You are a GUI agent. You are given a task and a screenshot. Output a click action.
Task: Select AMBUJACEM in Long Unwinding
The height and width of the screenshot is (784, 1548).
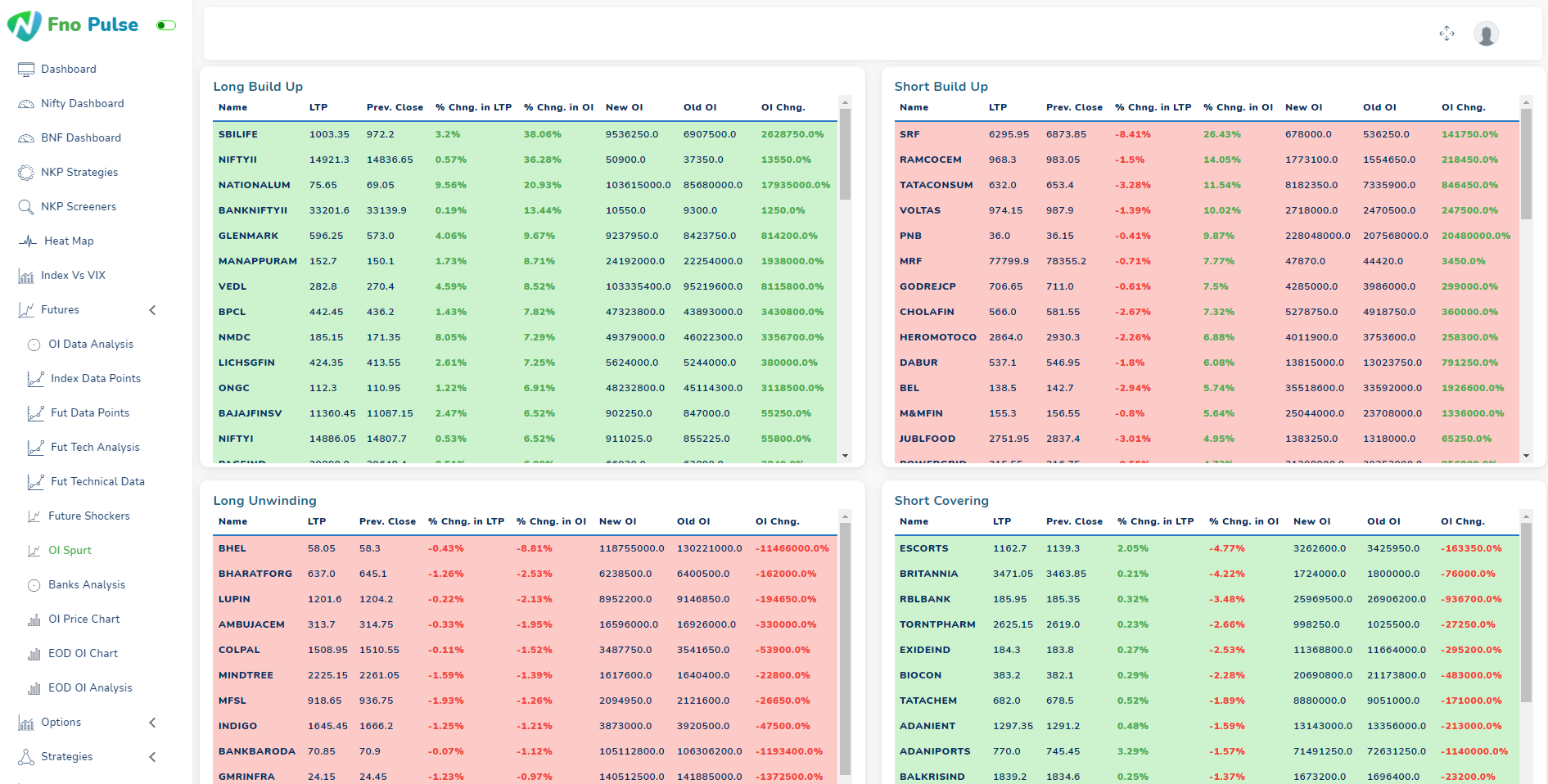pos(252,625)
